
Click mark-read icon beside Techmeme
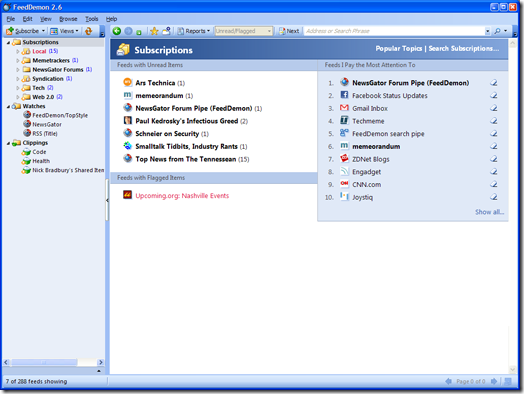coord(494,121)
